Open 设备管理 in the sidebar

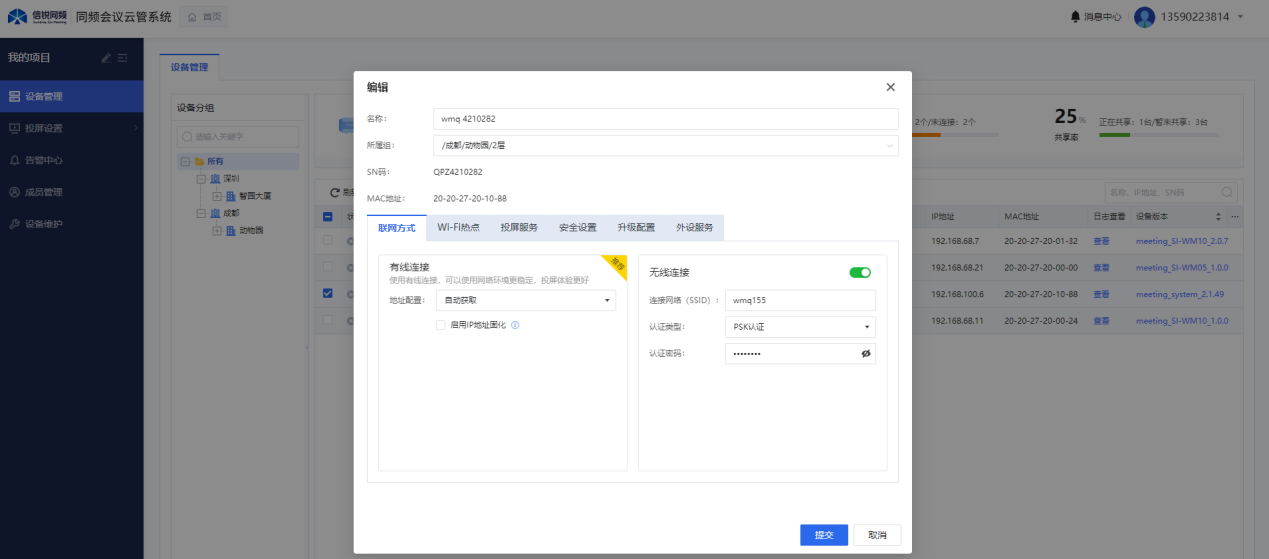tap(72, 97)
